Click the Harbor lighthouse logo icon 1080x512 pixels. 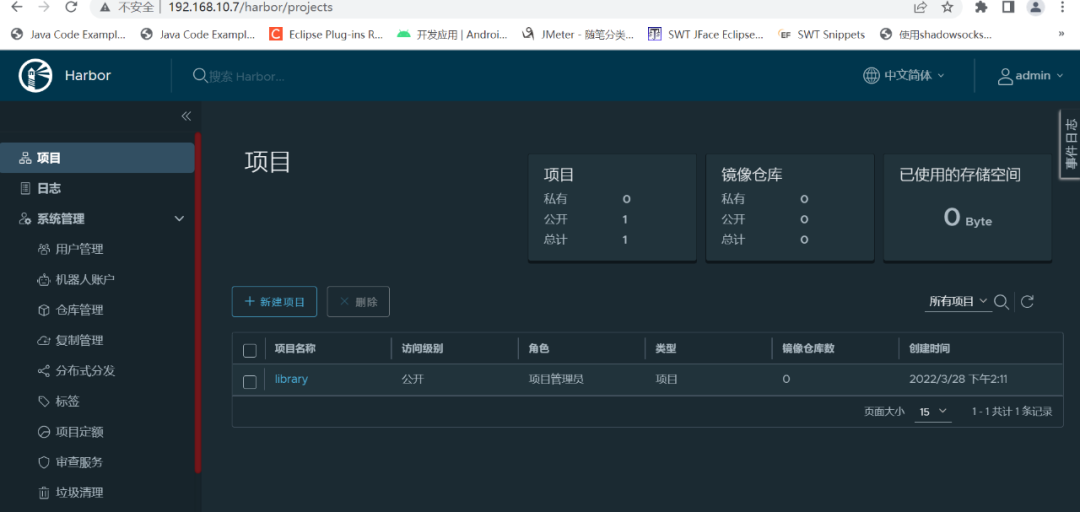point(35,75)
